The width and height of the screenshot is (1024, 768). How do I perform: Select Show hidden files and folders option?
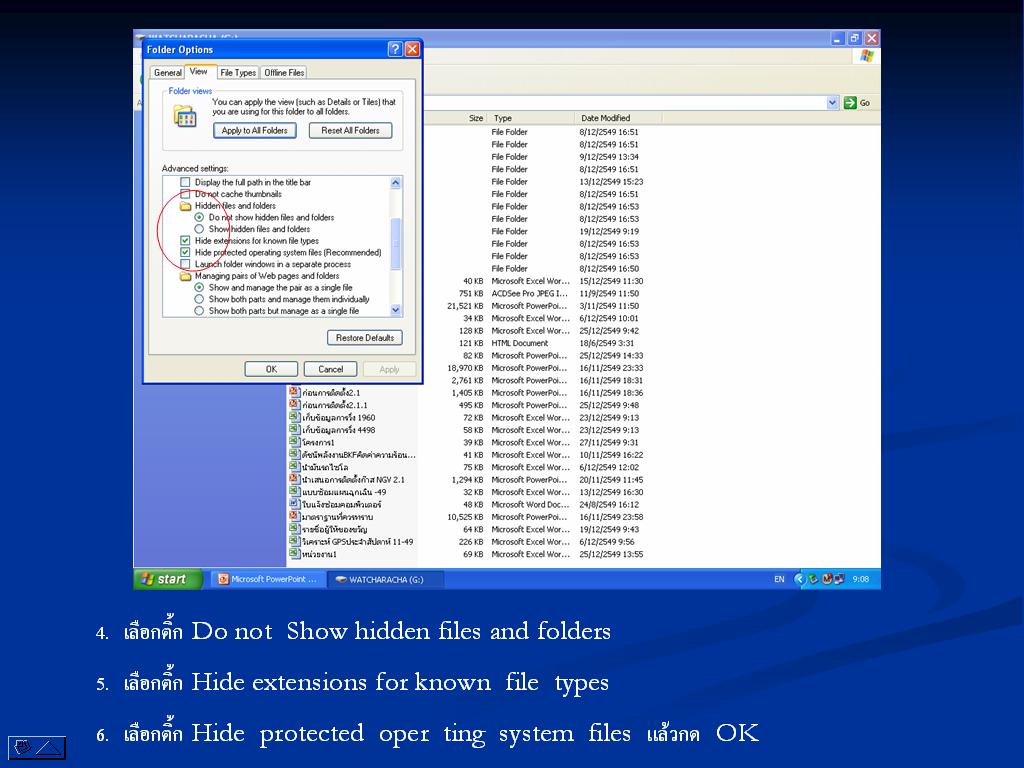tap(199, 229)
